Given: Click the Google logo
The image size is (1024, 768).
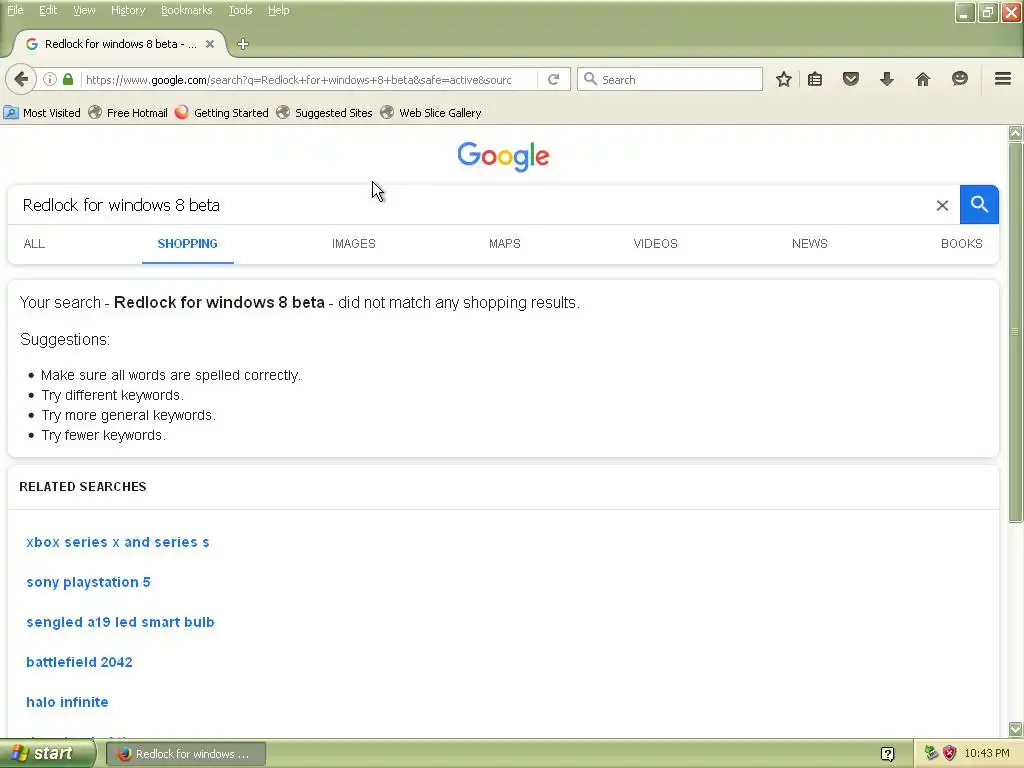Looking at the screenshot, I should (504, 156).
